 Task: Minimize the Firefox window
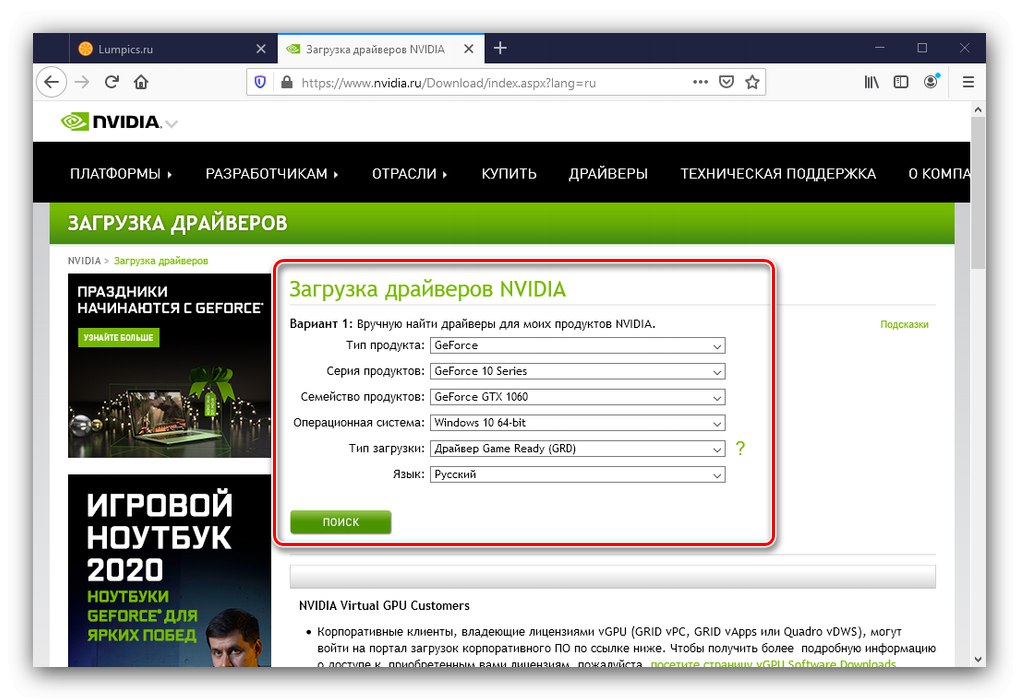(x=879, y=48)
